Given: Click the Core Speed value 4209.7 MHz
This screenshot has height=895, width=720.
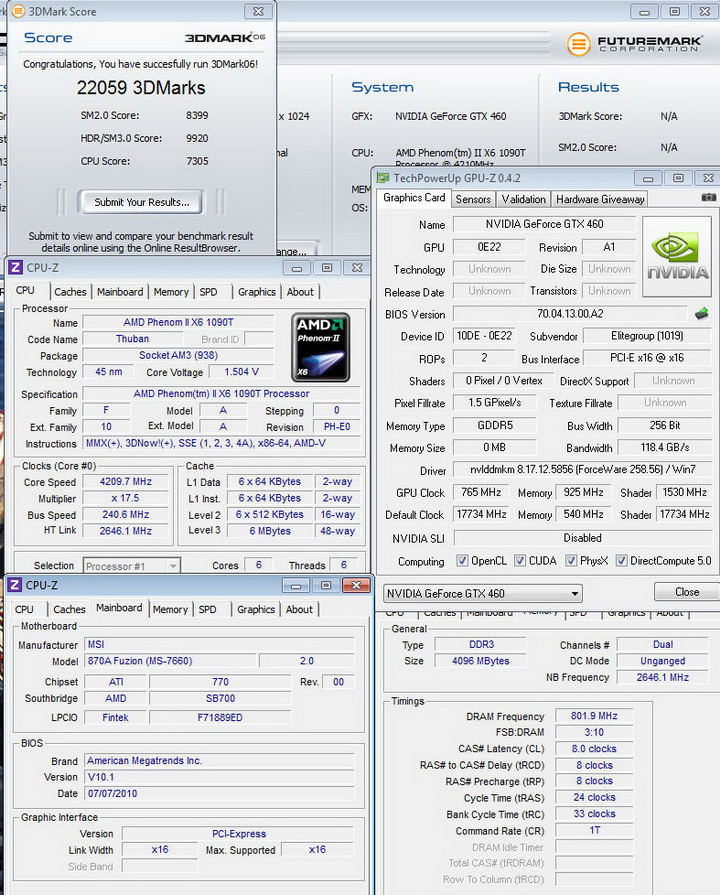Looking at the screenshot, I should (x=126, y=481).
